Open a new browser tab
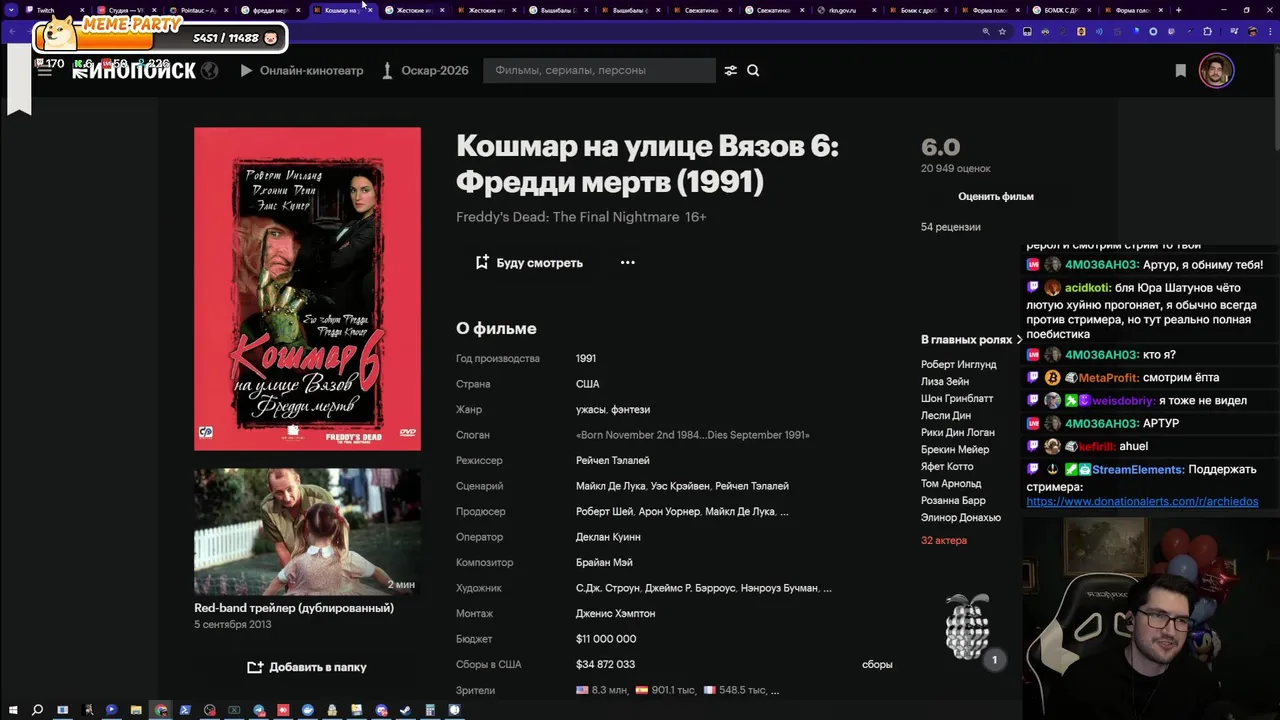This screenshot has width=1280, height=720. [1178, 10]
